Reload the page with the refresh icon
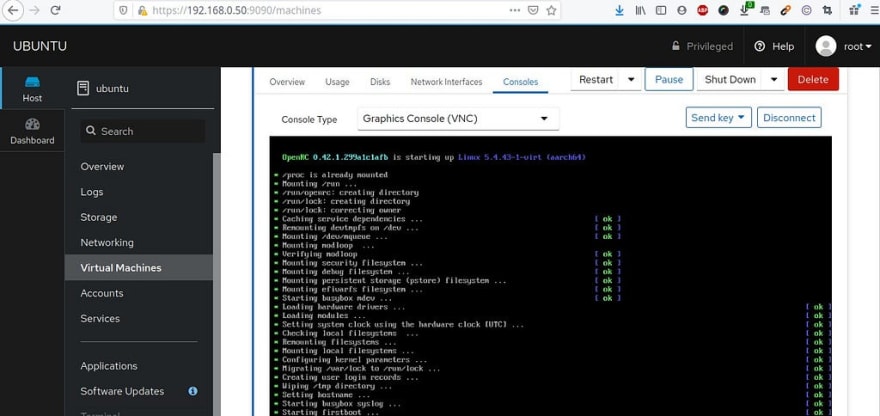Screen dimensions: 880x416 pos(55,10)
